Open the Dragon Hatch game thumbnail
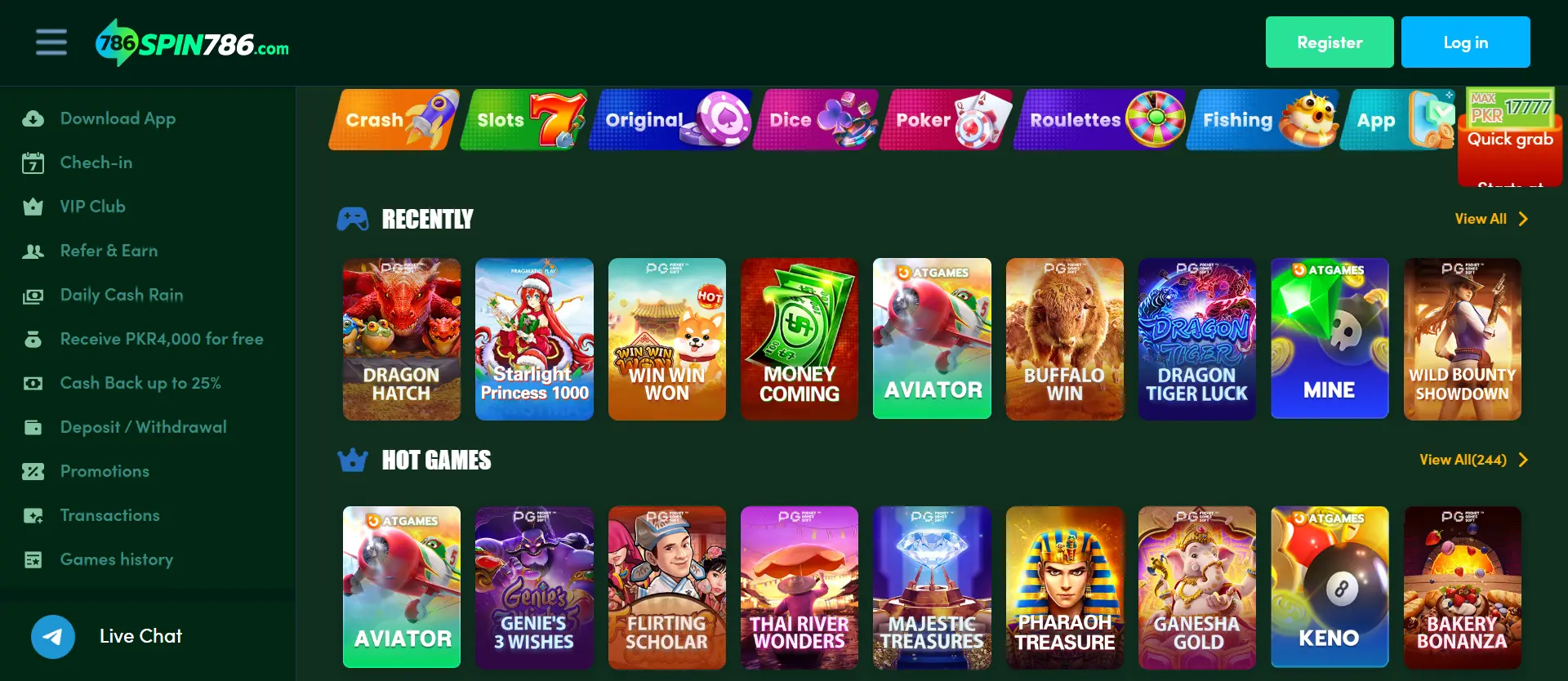 (x=402, y=339)
